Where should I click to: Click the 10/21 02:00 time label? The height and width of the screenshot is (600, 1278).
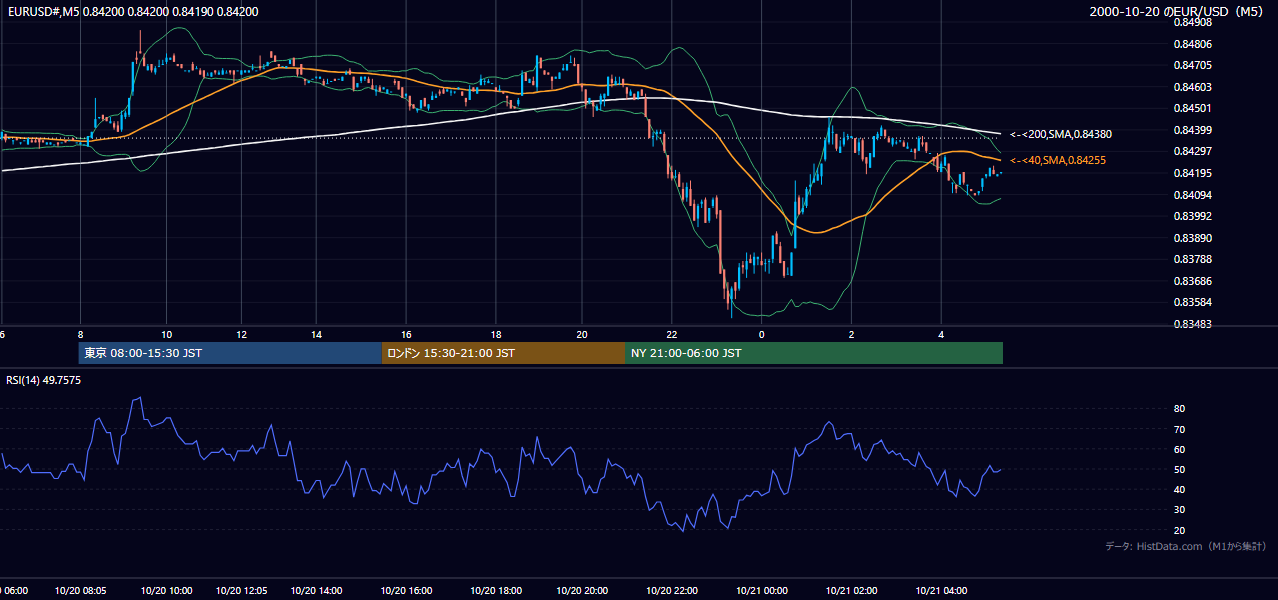pyautogui.click(x=851, y=591)
